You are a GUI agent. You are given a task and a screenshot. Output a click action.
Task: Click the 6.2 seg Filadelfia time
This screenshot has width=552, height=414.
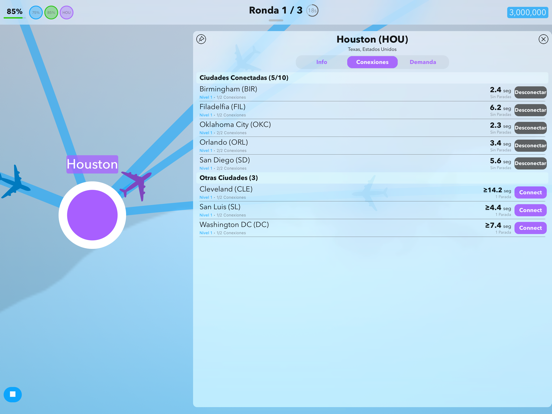tap(500, 108)
